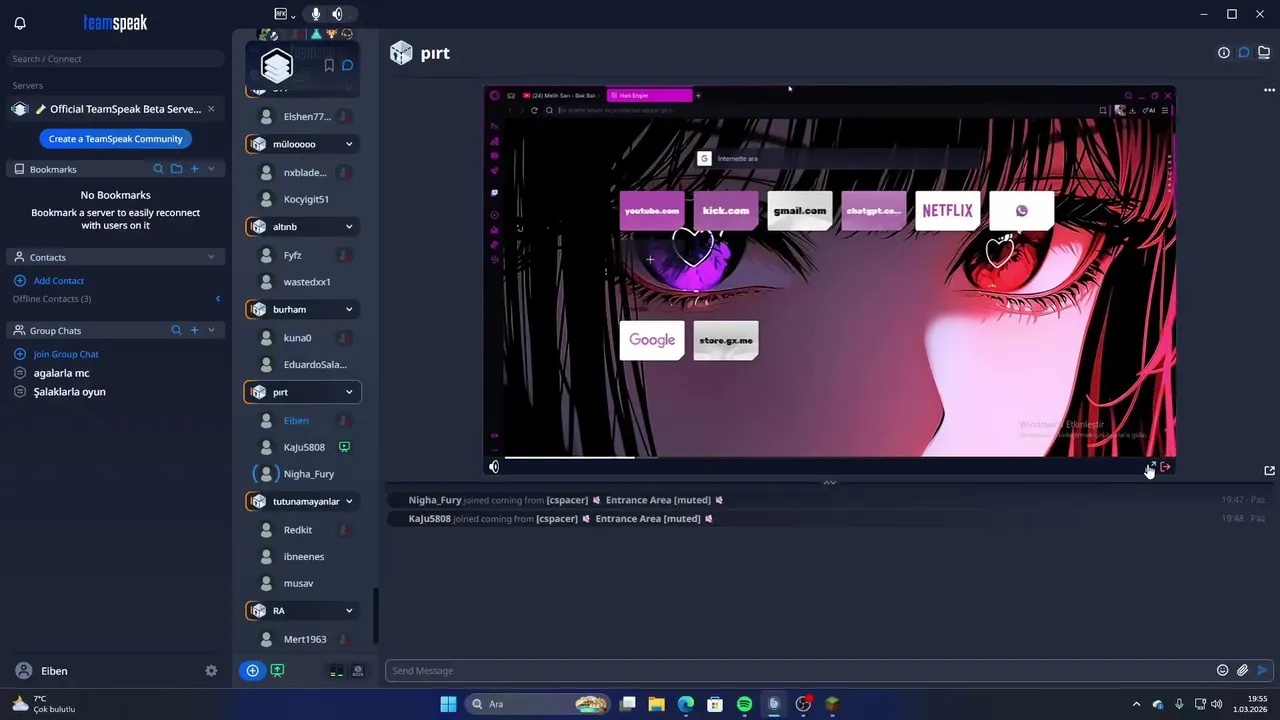This screenshot has width=1280, height=720.
Task: Select user Nigha_Fury in channel list
Action: 308,474
